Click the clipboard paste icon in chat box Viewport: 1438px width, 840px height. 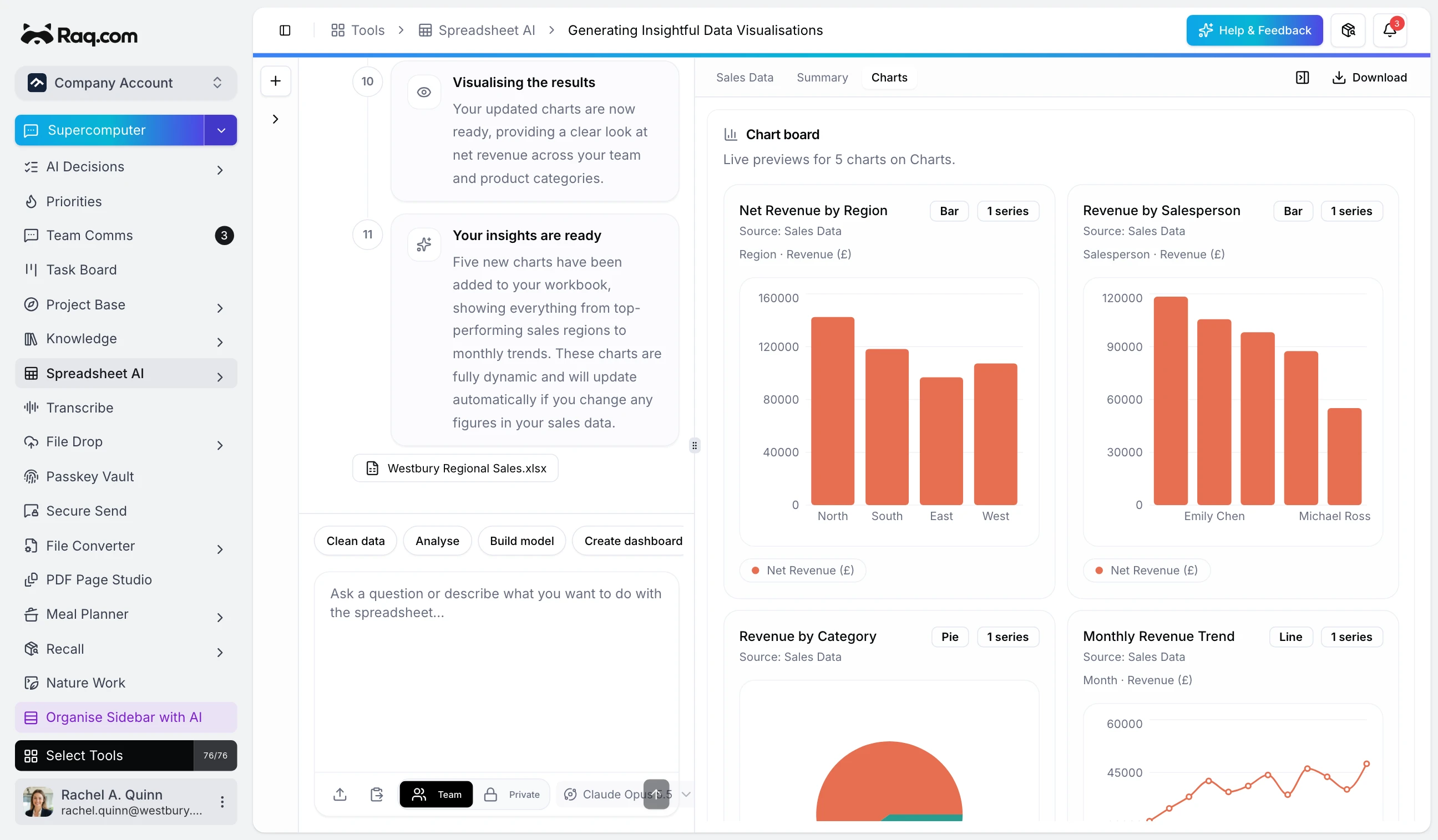pos(377,795)
